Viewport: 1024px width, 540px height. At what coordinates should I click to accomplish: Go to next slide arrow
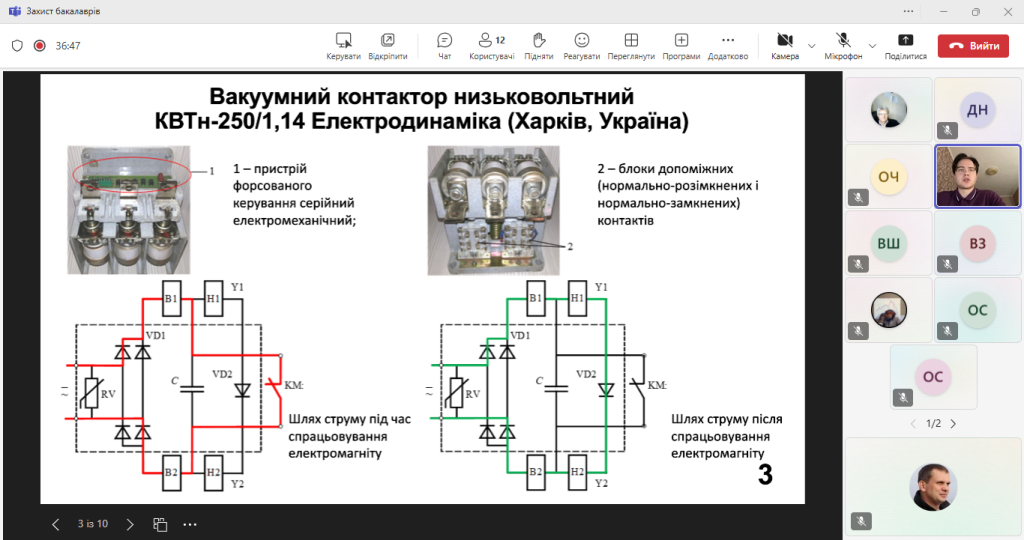click(x=130, y=524)
